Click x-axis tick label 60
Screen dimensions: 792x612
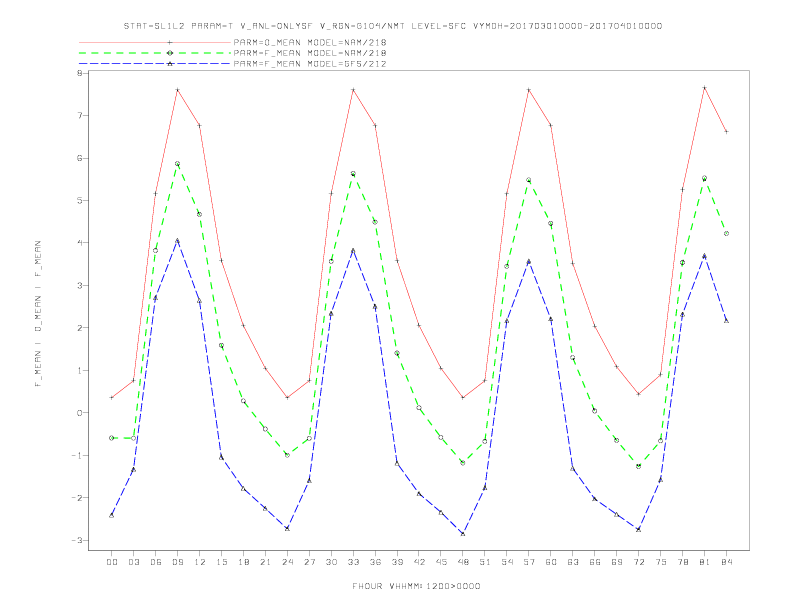pyautogui.click(x=551, y=562)
